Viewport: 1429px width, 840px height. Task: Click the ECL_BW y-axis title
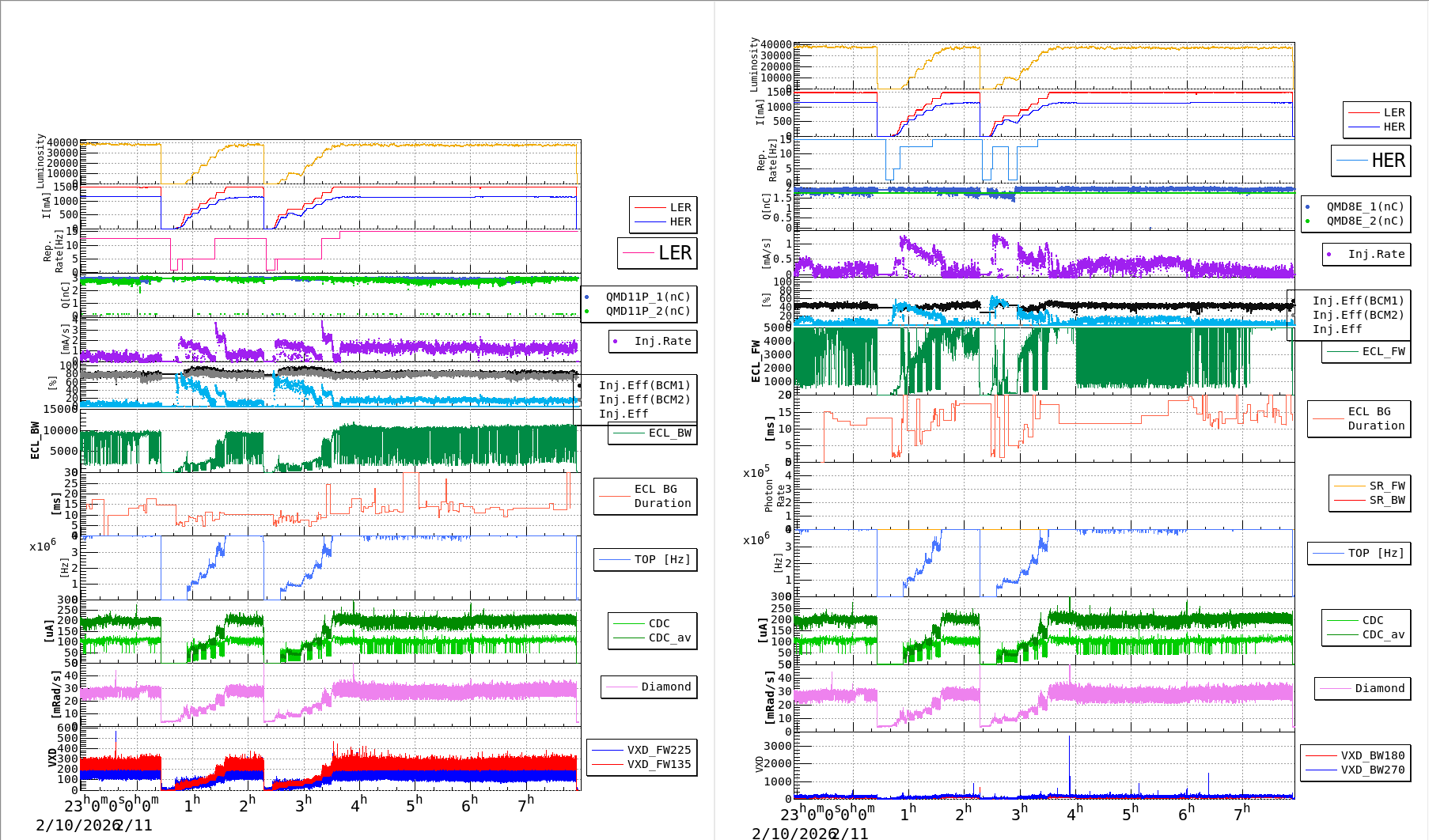click(x=35, y=441)
